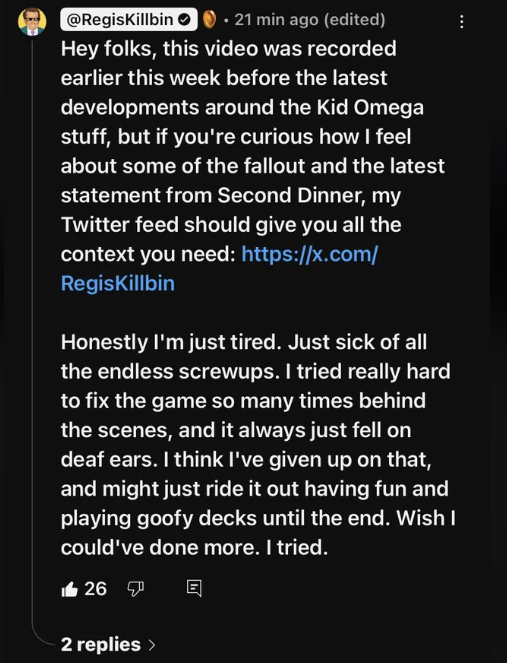Click the gold member badge icon

click(x=209, y=19)
